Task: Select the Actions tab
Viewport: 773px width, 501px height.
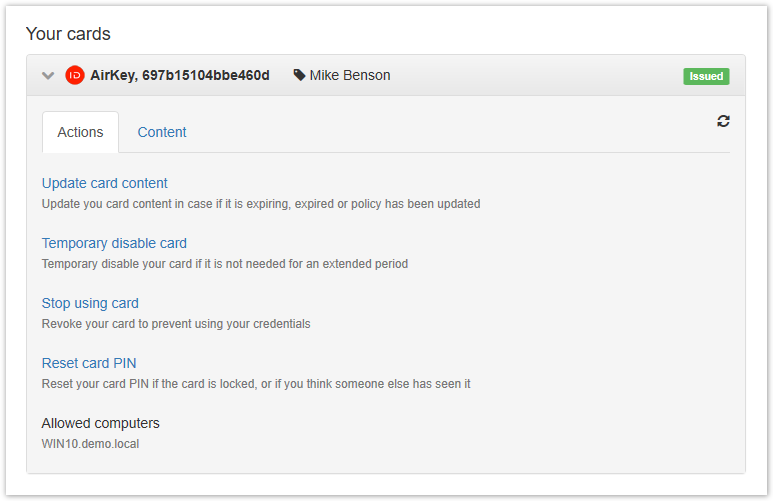Action: (80, 132)
